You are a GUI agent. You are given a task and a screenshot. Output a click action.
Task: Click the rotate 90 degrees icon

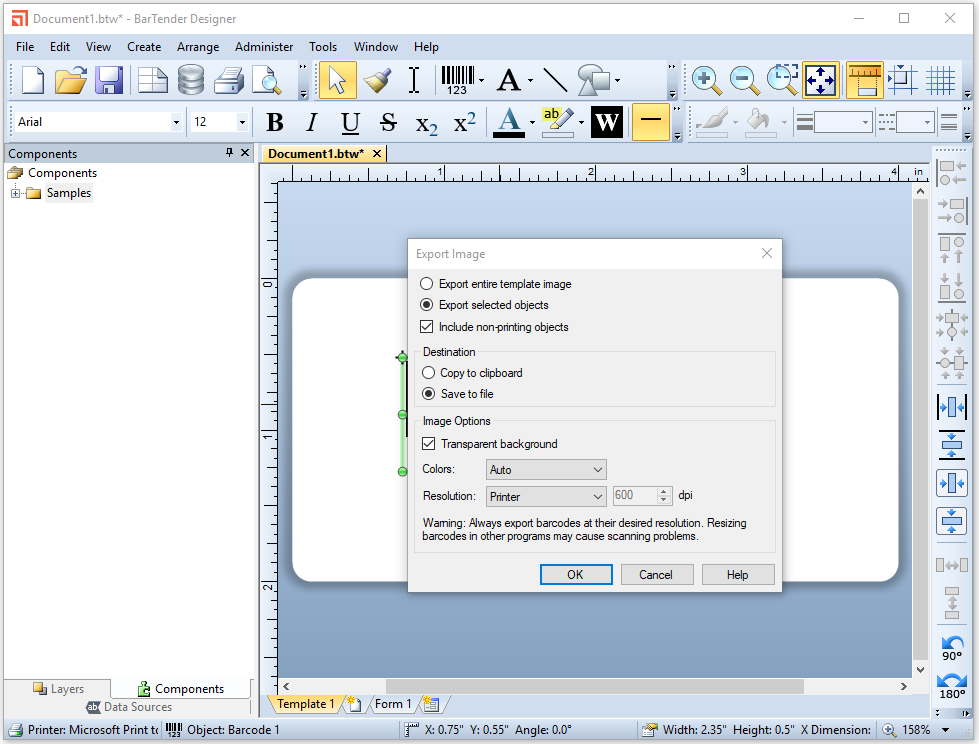tap(952, 648)
